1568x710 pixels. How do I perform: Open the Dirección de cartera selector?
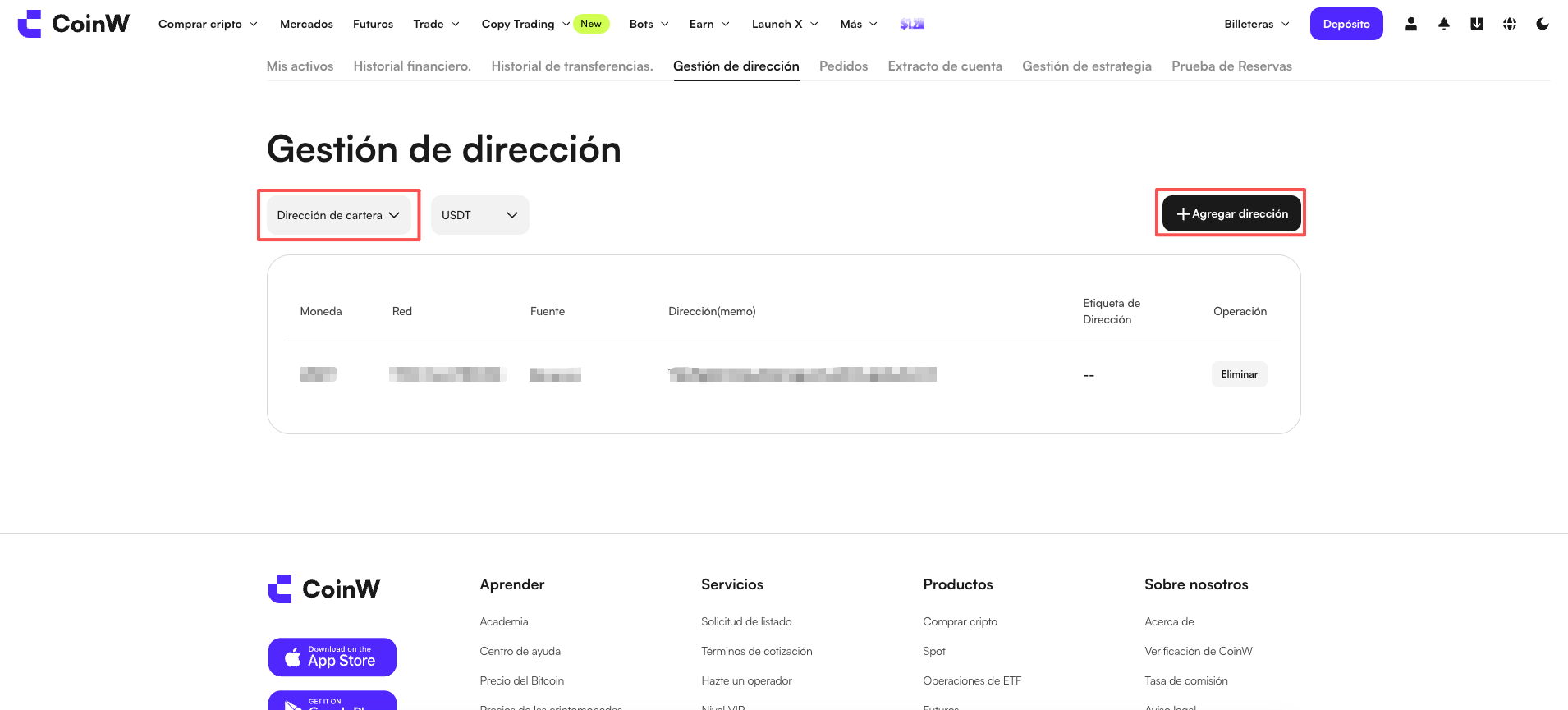(x=338, y=215)
